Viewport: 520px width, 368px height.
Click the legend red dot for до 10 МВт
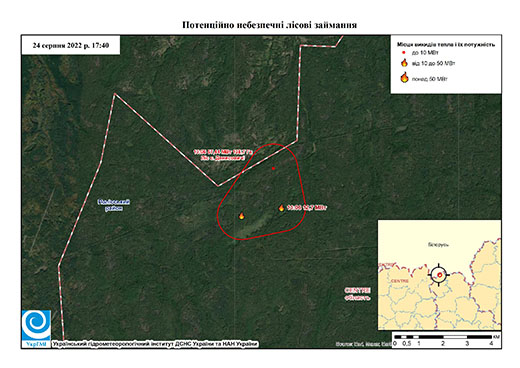tap(404, 53)
